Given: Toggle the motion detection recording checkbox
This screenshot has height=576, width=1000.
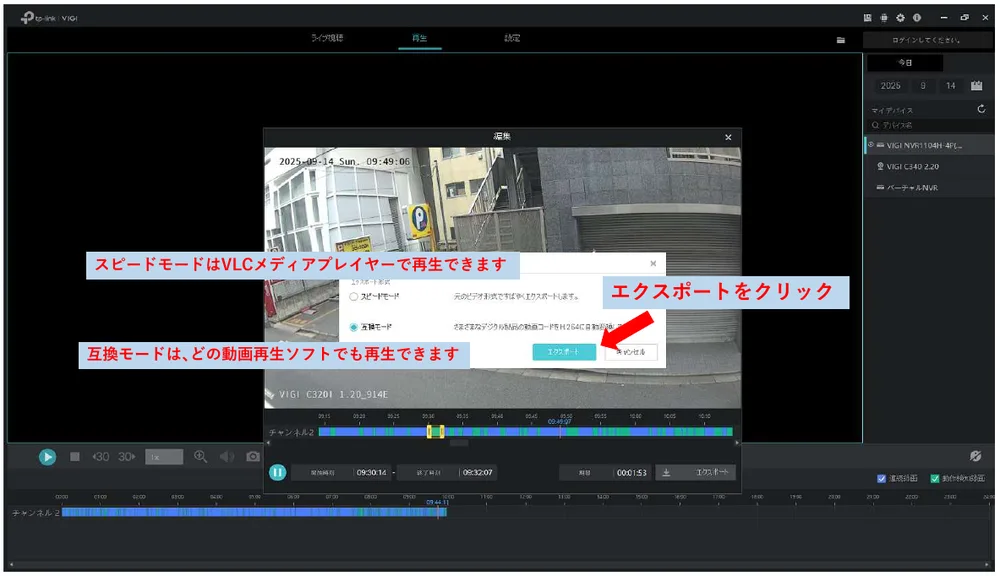Looking at the screenshot, I should (934, 478).
